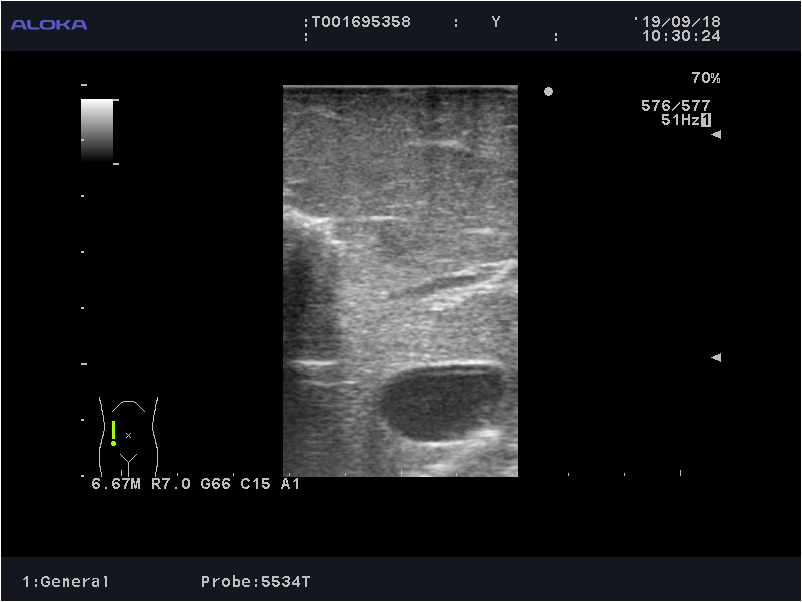Select the lower focus triangle marker
The width and height of the screenshot is (802, 602).
click(716, 358)
